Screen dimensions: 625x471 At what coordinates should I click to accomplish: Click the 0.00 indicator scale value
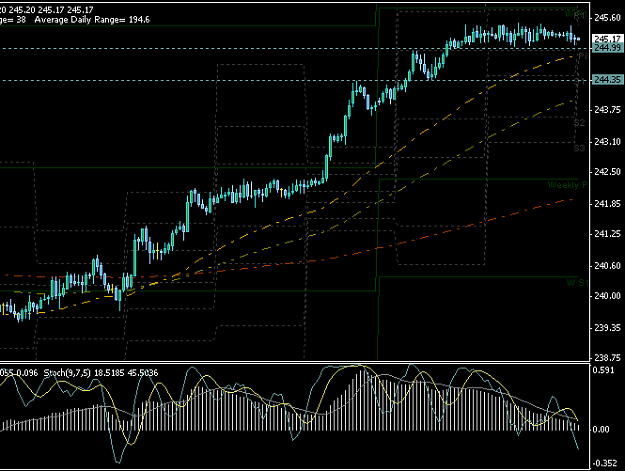click(x=601, y=430)
